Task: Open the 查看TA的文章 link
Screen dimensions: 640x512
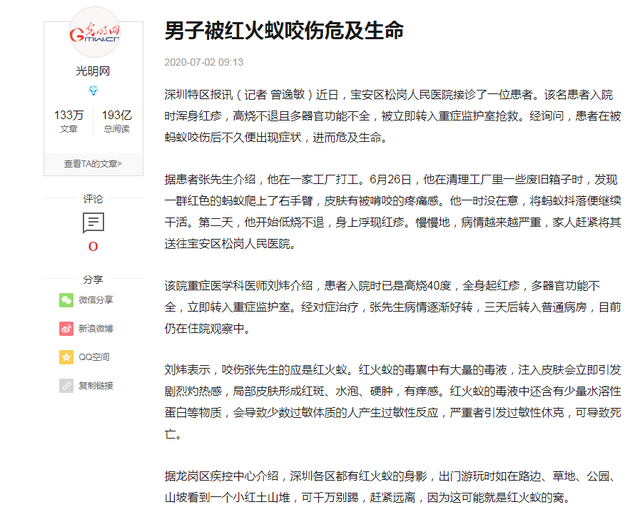Action: (x=93, y=164)
